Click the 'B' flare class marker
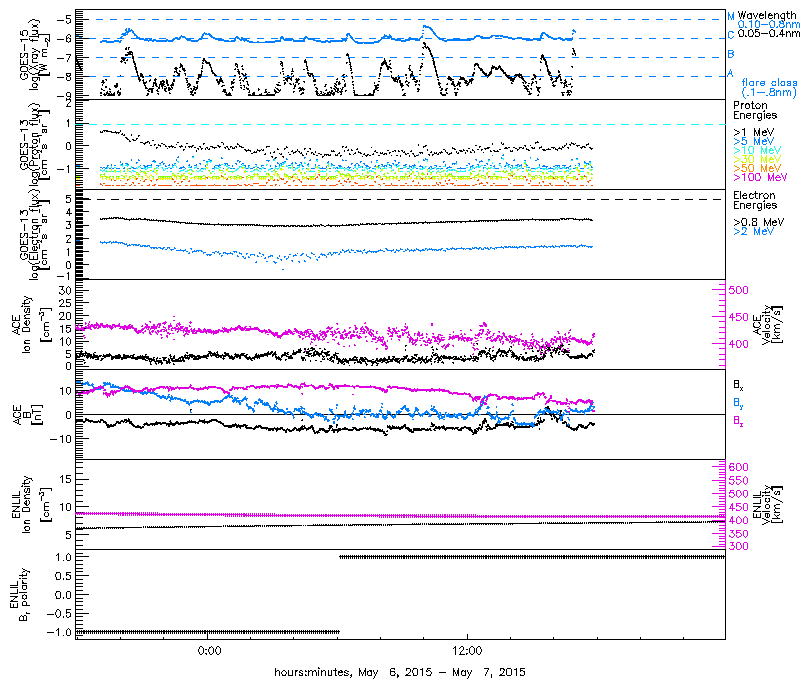800x680 pixels. [x=731, y=54]
